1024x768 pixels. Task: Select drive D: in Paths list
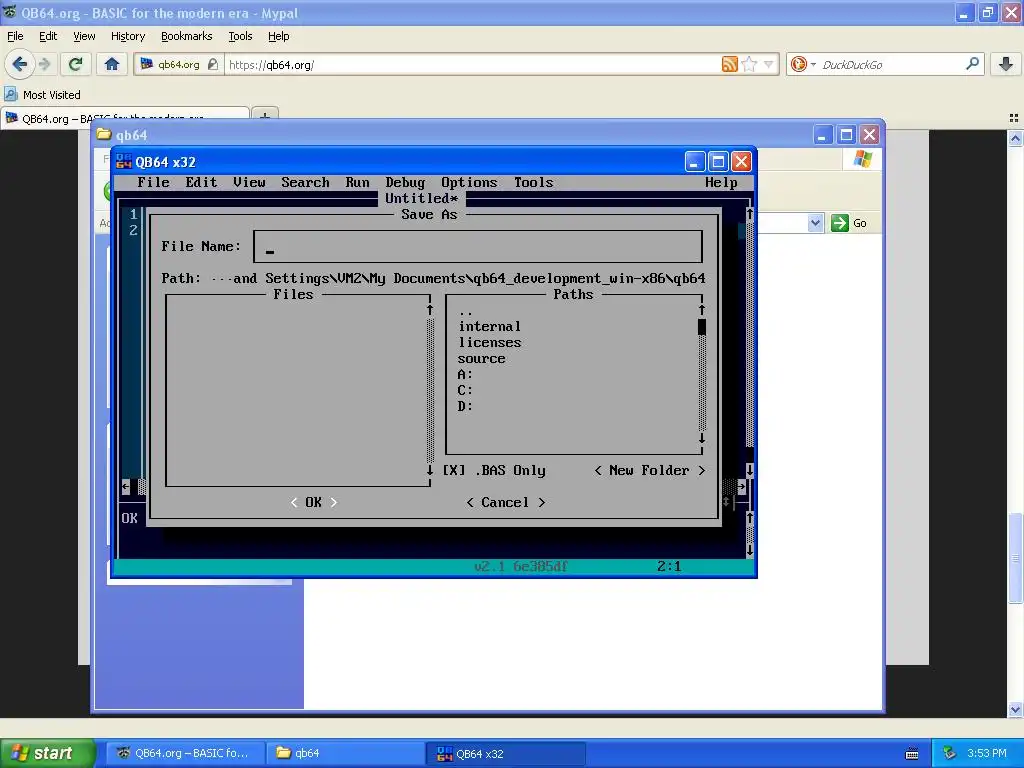tap(465, 406)
